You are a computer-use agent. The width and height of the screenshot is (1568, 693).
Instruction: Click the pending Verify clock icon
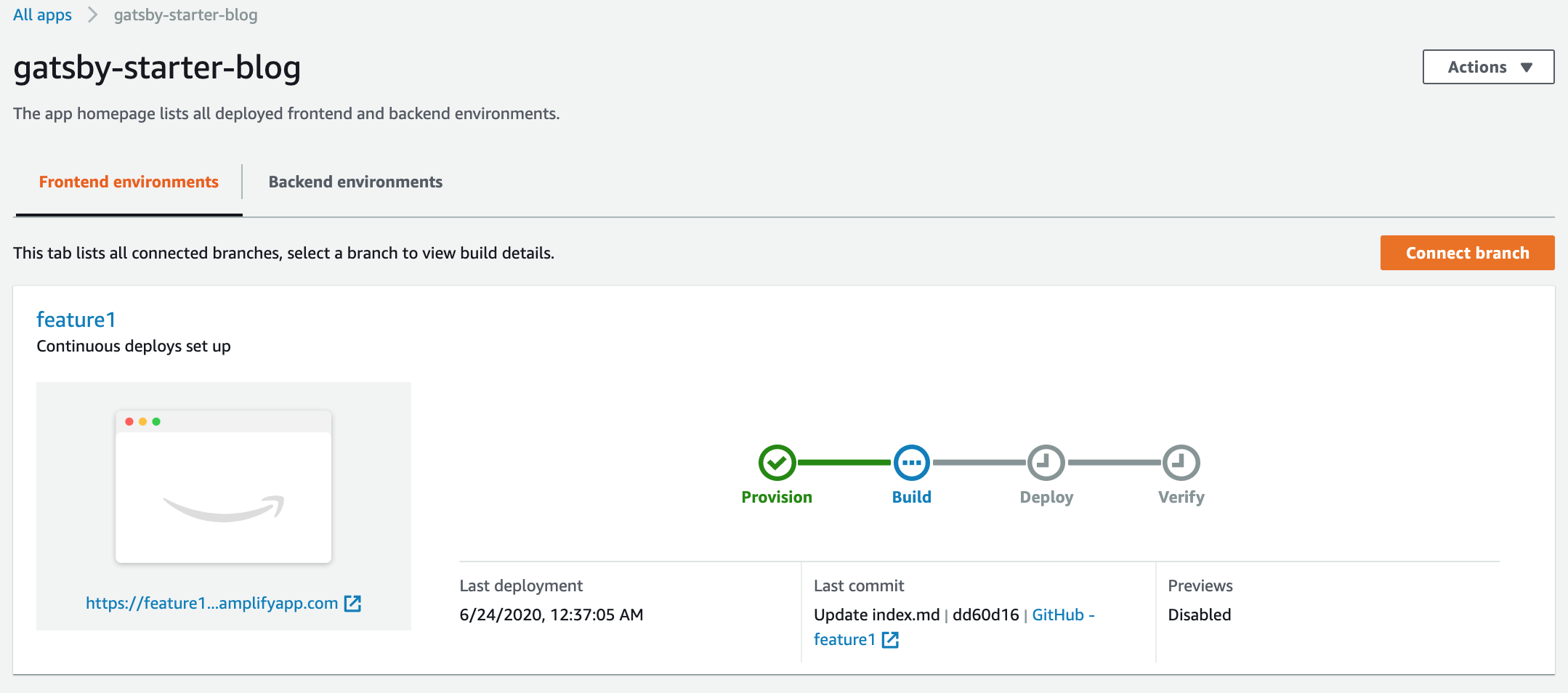pyautogui.click(x=1181, y=463)
